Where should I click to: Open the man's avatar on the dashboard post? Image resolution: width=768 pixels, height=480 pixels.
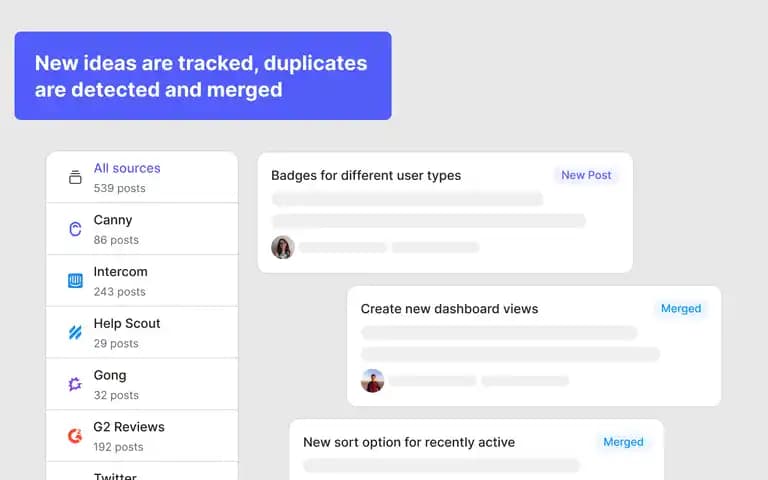[372, 381]
